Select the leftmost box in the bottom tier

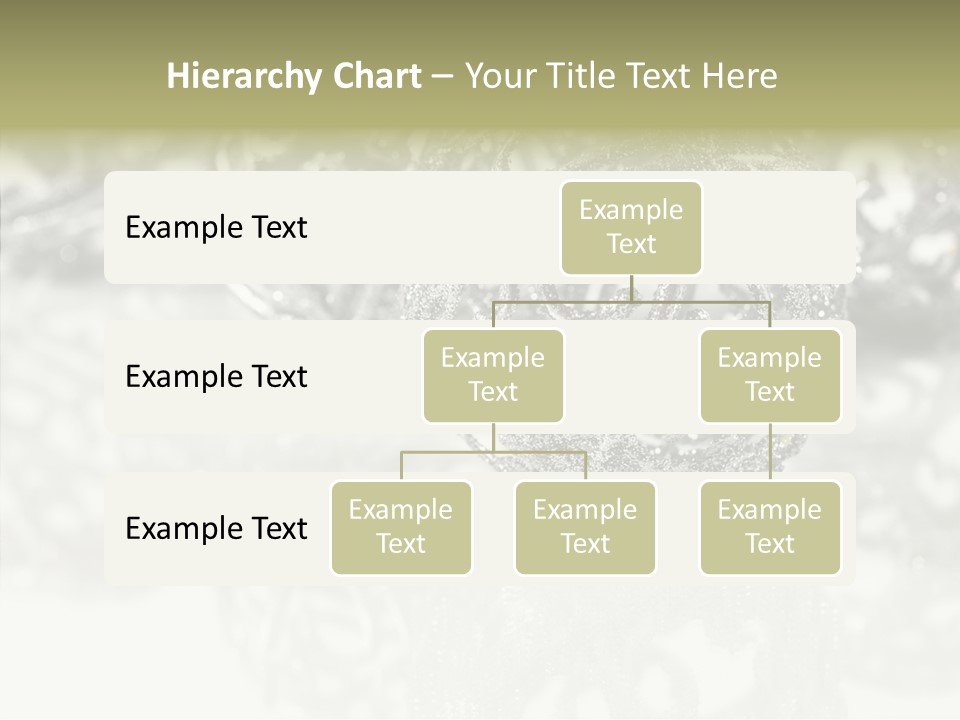click(x=401, y=527)
